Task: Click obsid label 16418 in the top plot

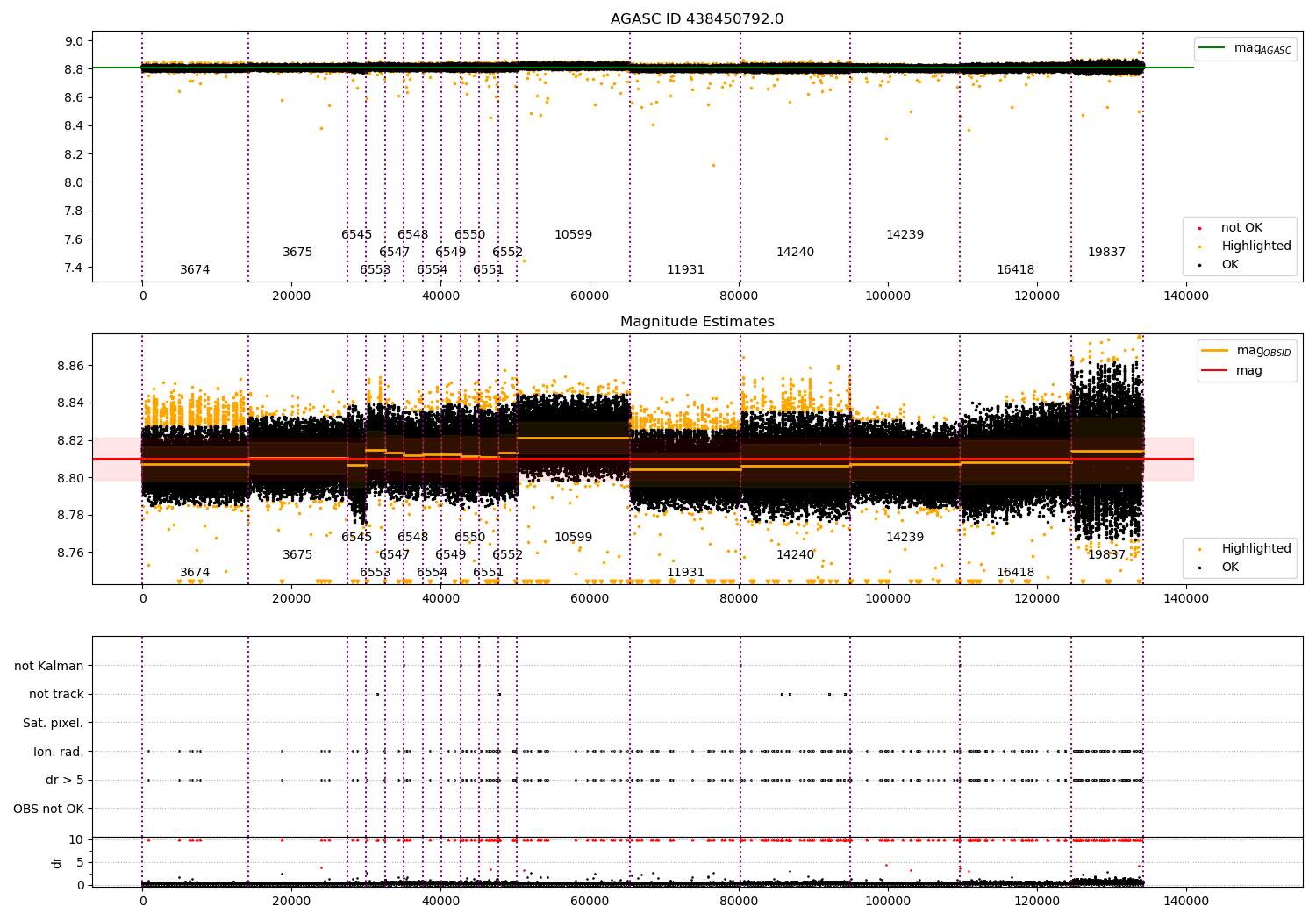Action: [x=1015, y=270]
